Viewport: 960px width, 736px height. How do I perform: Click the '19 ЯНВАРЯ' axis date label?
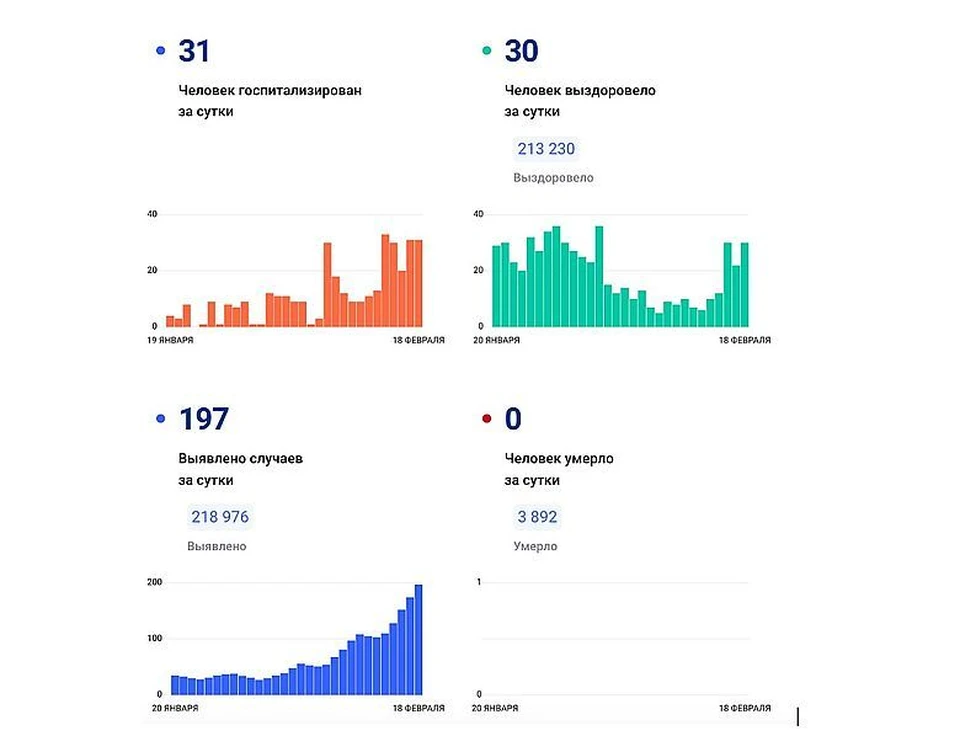(x=170, y=340)
